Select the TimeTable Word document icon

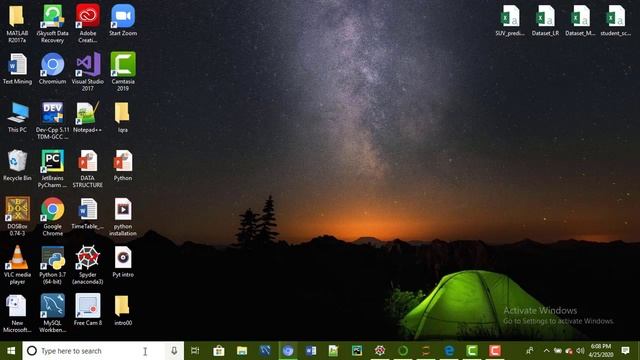(88, 209)
